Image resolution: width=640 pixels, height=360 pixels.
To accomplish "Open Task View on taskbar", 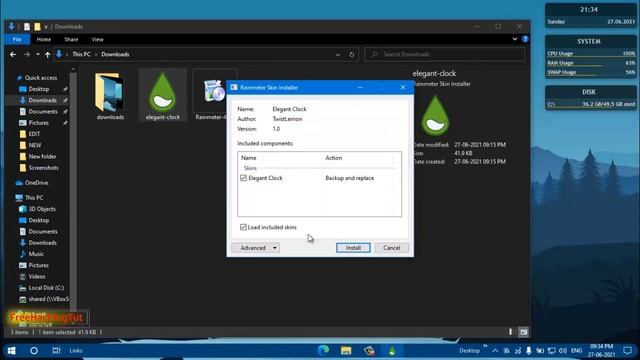I will coord(56,351).
